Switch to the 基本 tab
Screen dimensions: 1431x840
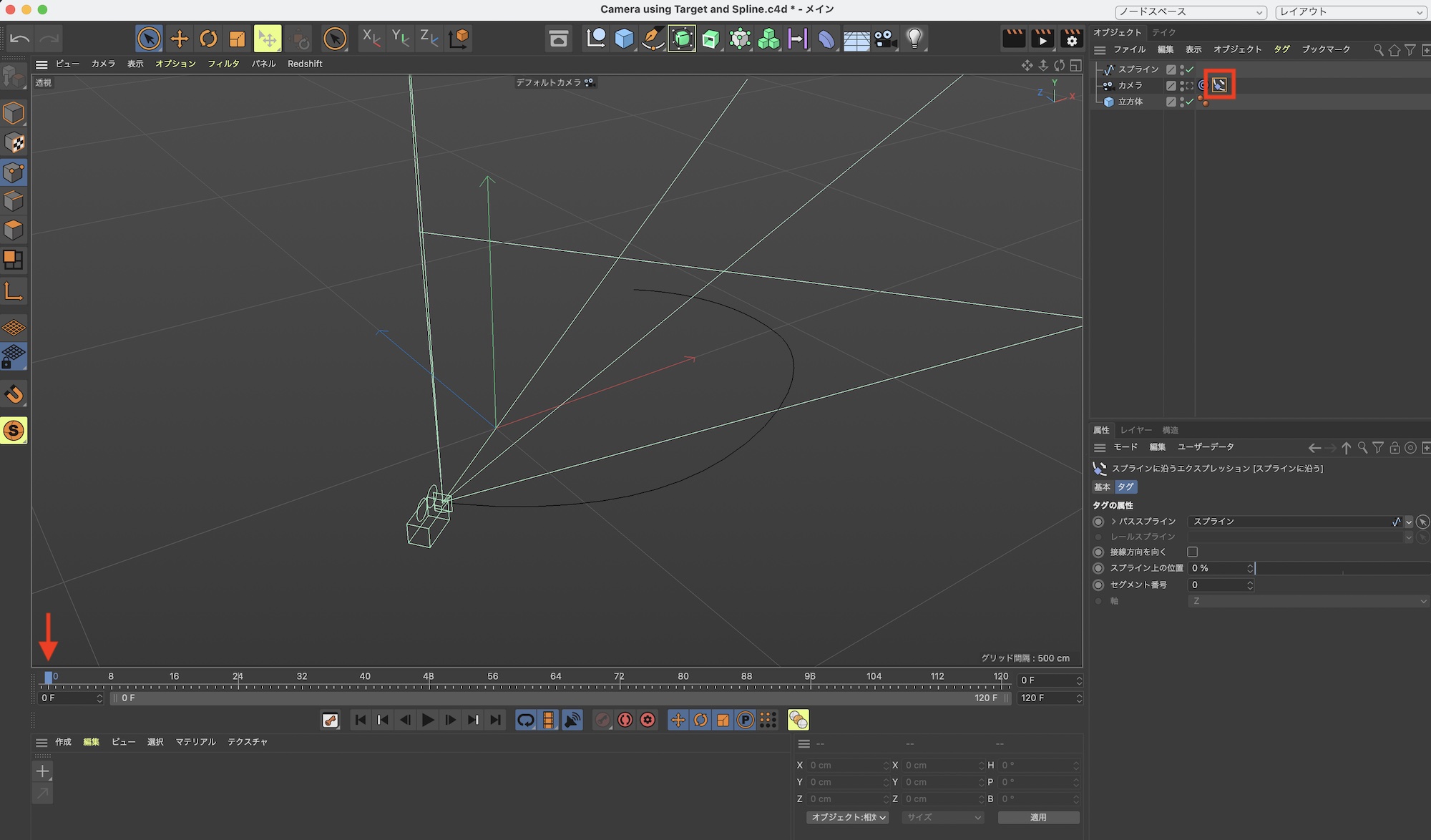[x=1102, y=487]
